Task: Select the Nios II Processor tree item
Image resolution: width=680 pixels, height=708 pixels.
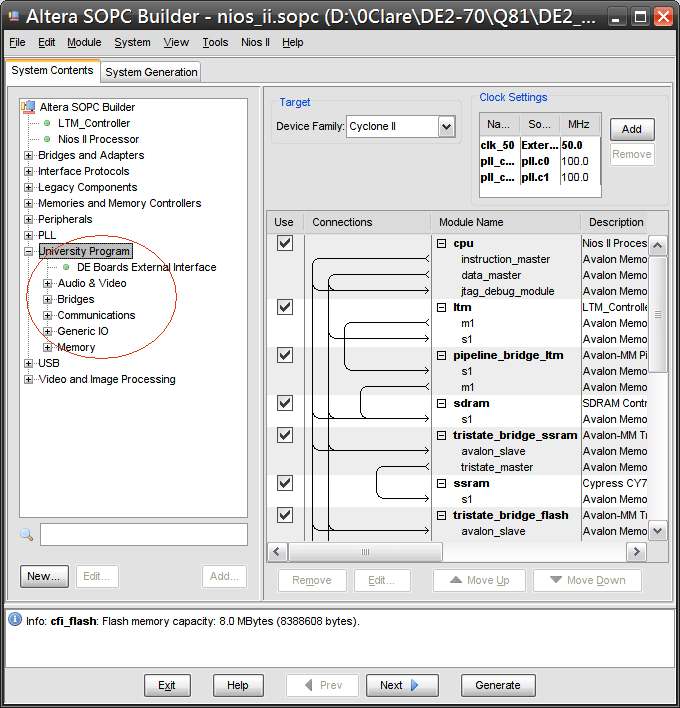Action: tap(98, 139)
